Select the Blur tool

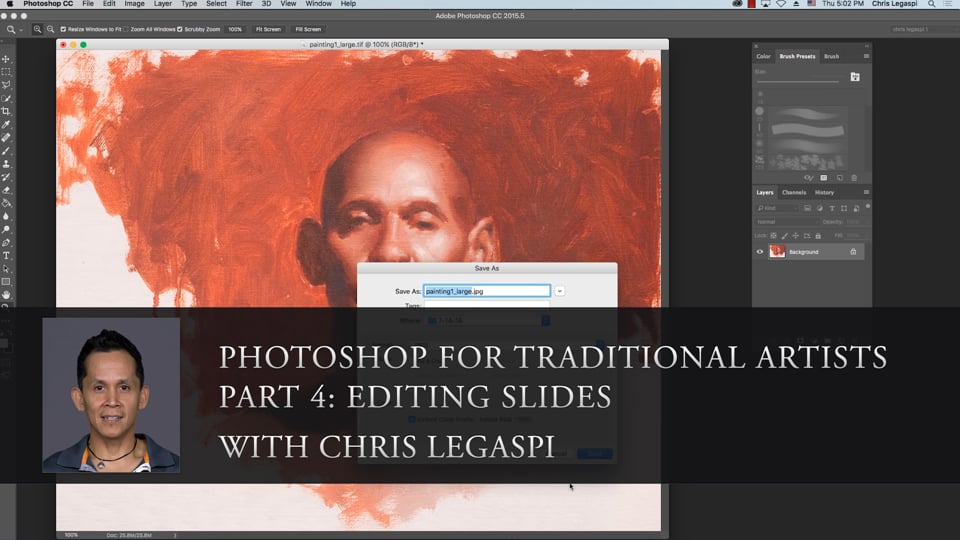click(x=6, y=216)
